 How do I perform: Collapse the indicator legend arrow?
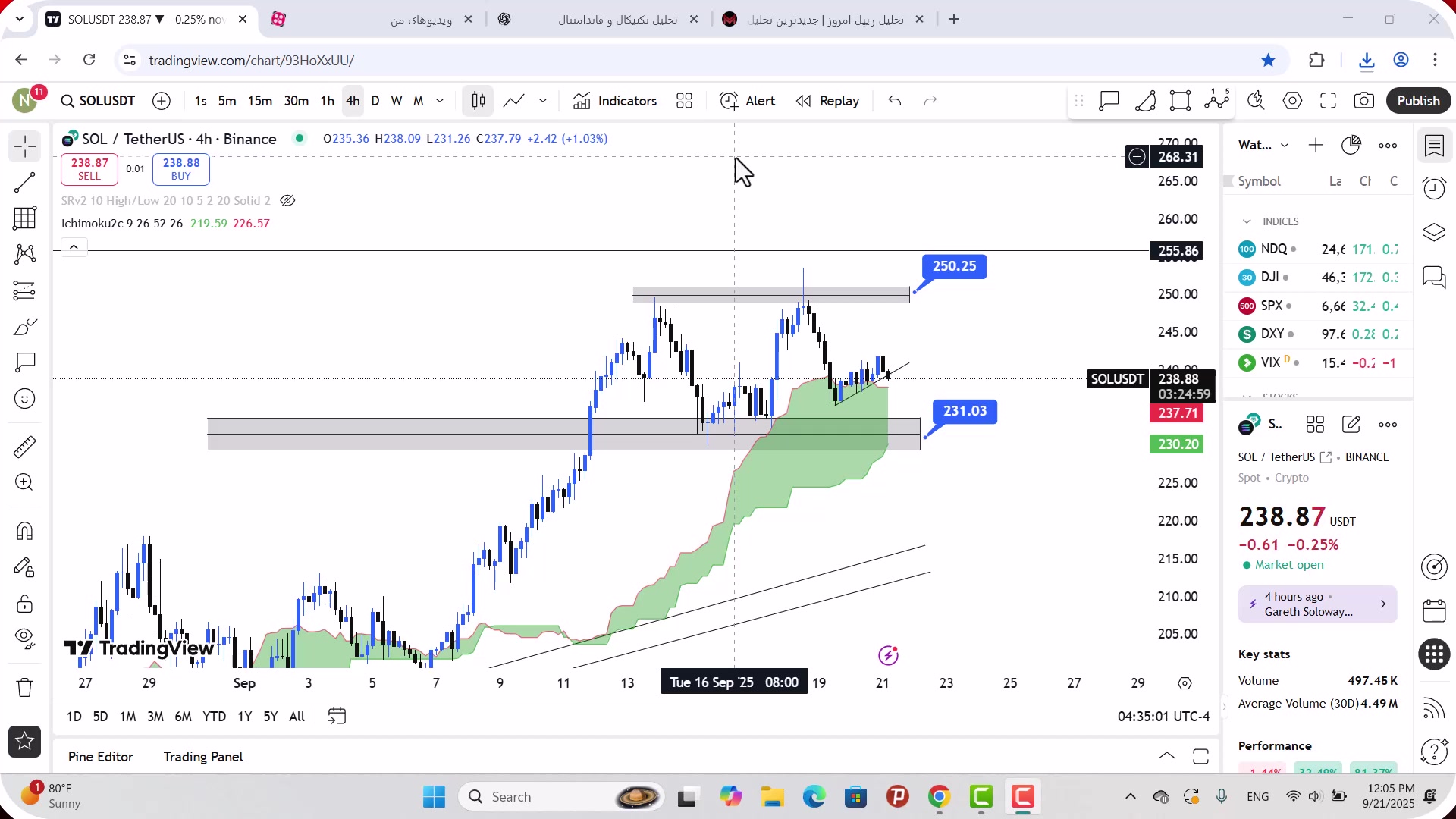pos(74,247)
